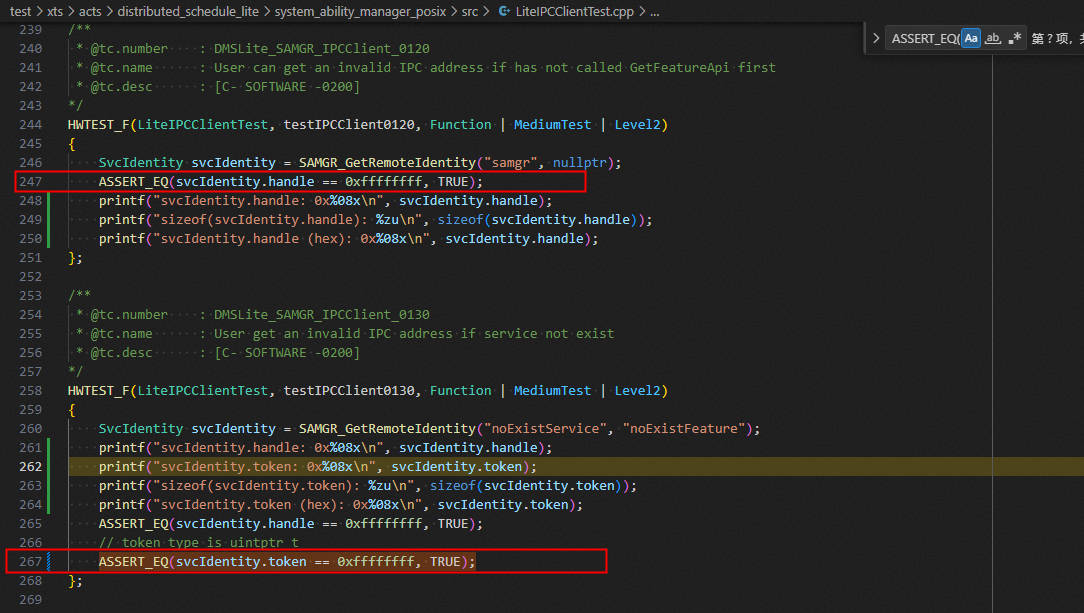Click green gutter marker beside line 263
Screen dimensions: 1084x613
click(x=49, y=486)
